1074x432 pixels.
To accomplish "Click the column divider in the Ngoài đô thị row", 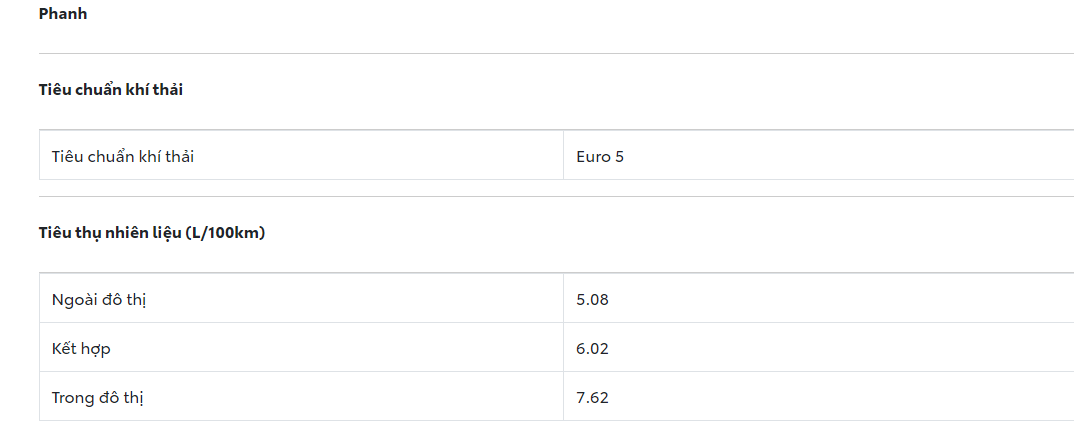I will pos(563,299).
